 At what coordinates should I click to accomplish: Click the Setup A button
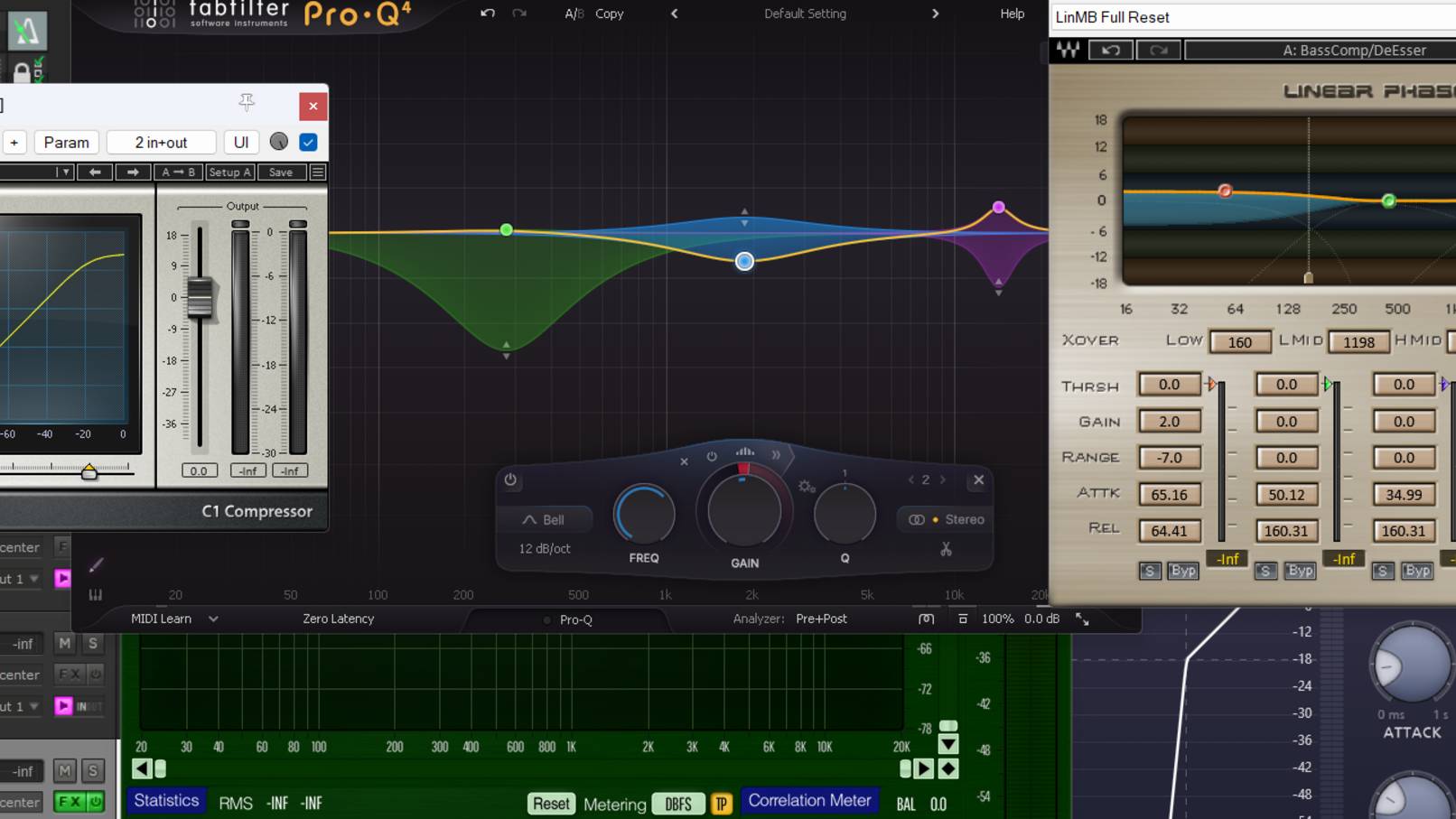(229, 172)
